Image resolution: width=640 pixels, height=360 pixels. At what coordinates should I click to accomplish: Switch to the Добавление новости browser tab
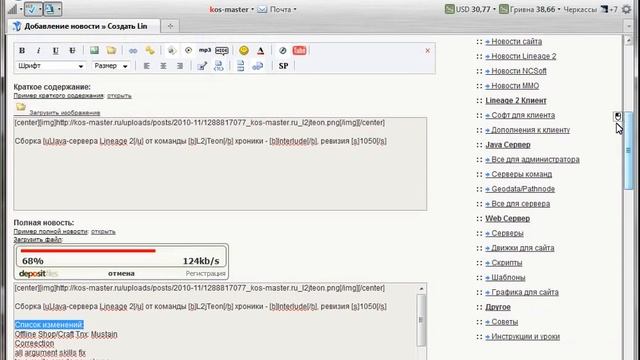84,26
